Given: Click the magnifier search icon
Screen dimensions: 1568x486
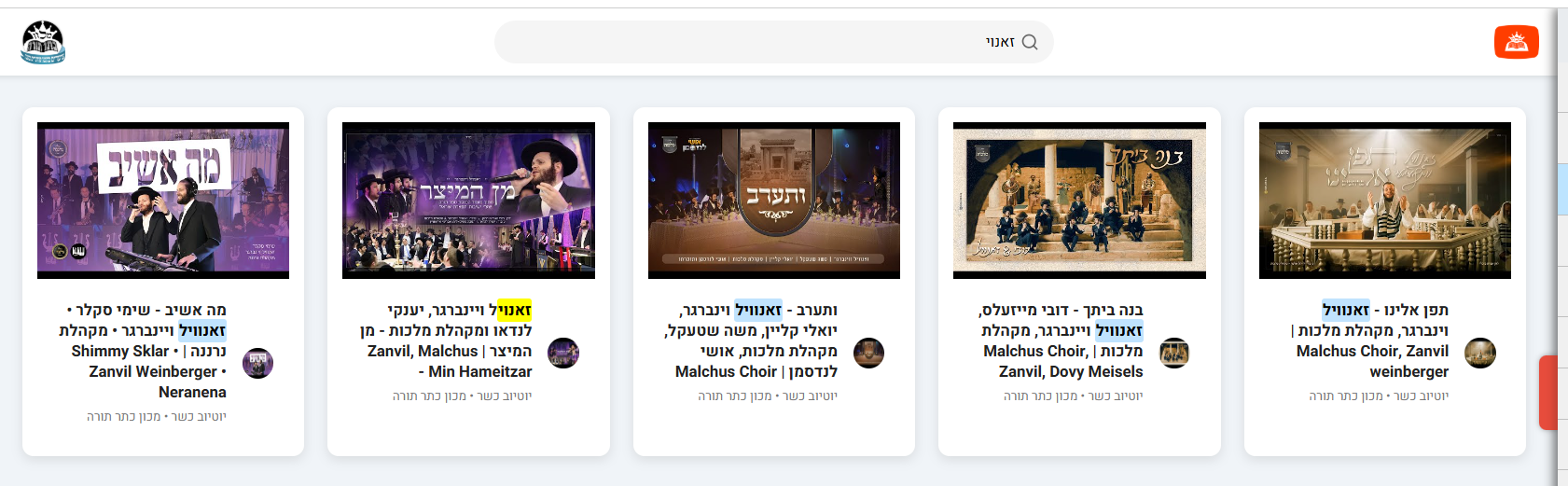Looking at the screenshot, I should click(1030, 42).
